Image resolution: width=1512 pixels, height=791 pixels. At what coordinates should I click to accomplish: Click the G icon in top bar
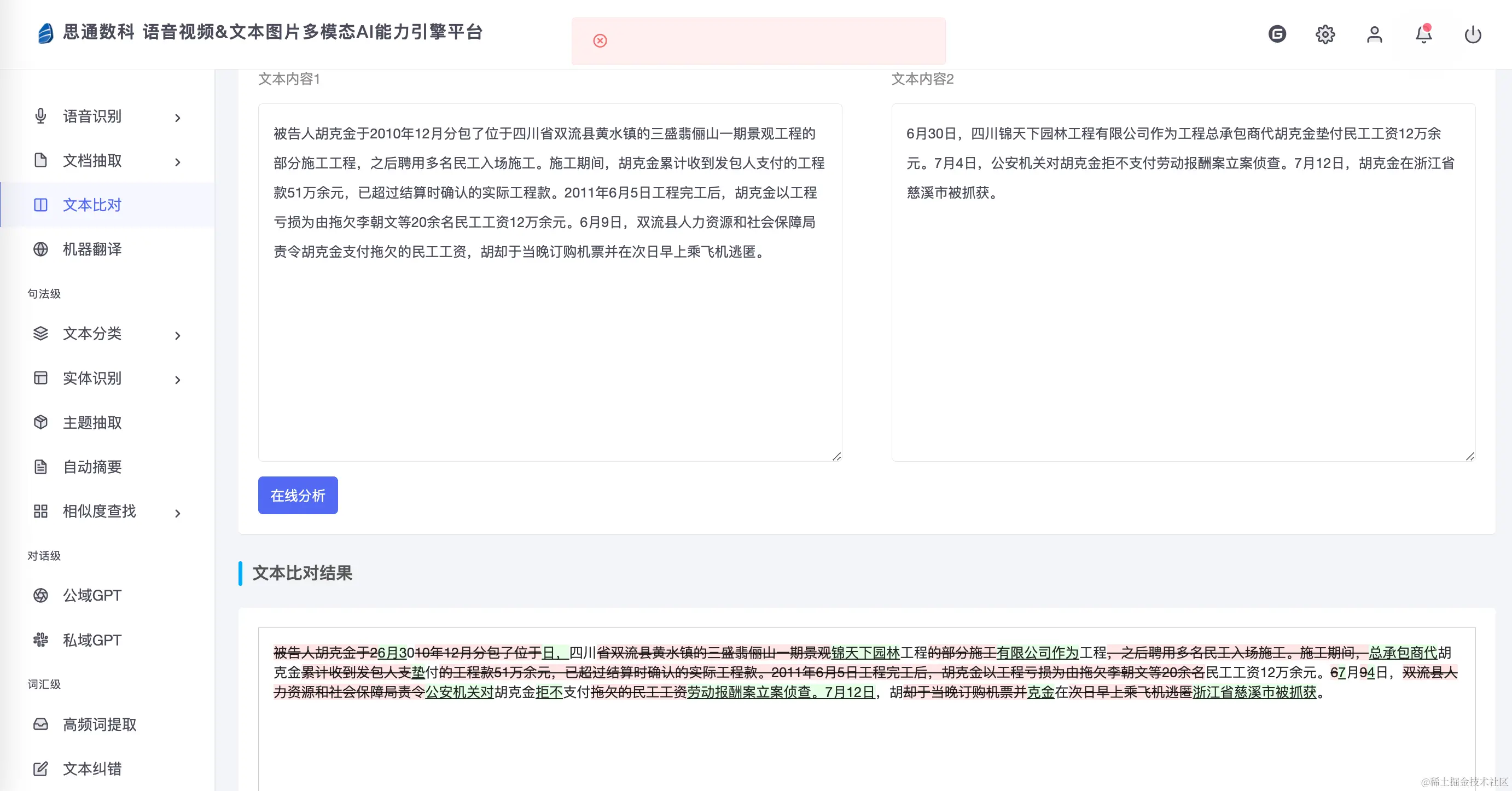coord(1277,34)
